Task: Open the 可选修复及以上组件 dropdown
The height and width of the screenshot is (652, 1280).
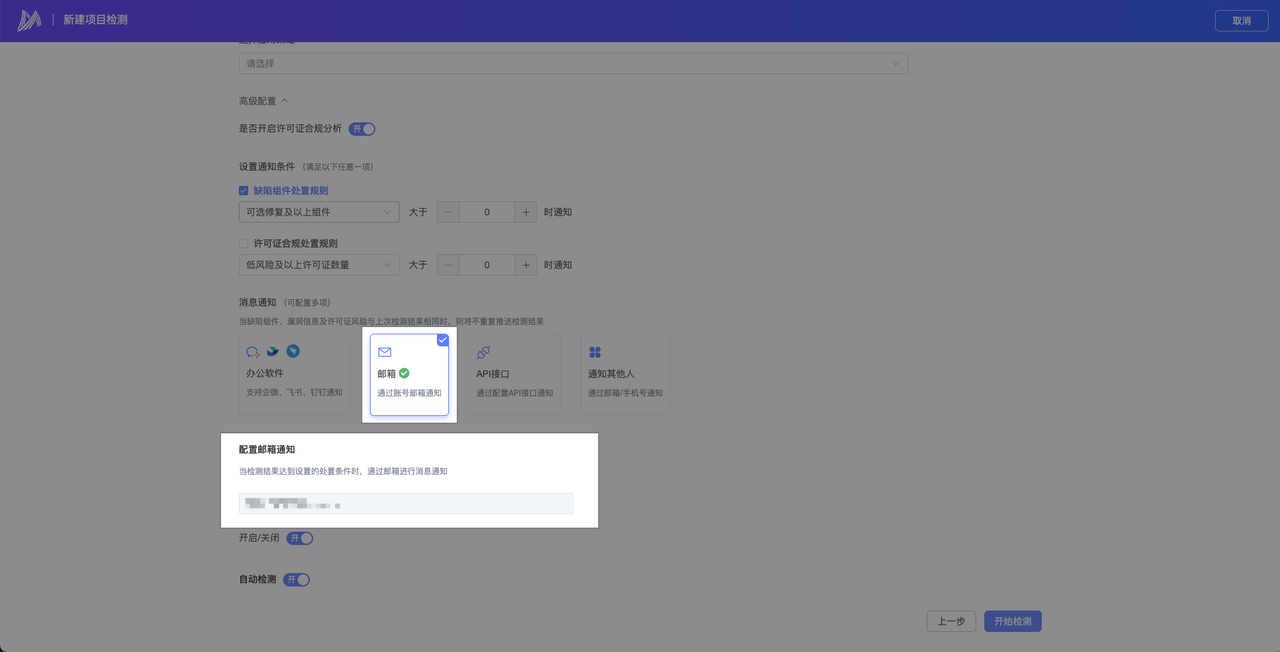Action: click(319, 212)
